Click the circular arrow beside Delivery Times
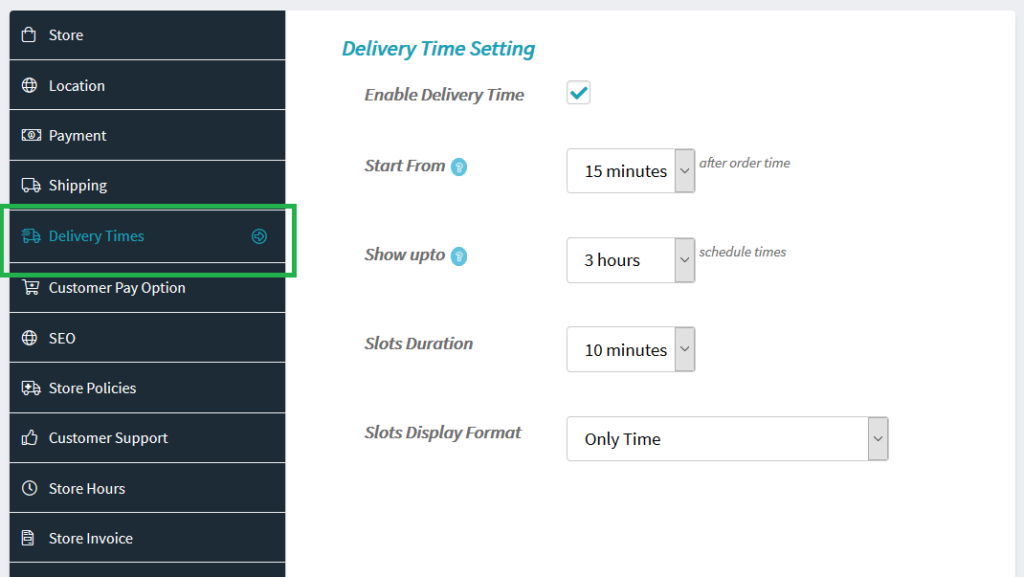The image size is (1024, 577). pos(260,236)
